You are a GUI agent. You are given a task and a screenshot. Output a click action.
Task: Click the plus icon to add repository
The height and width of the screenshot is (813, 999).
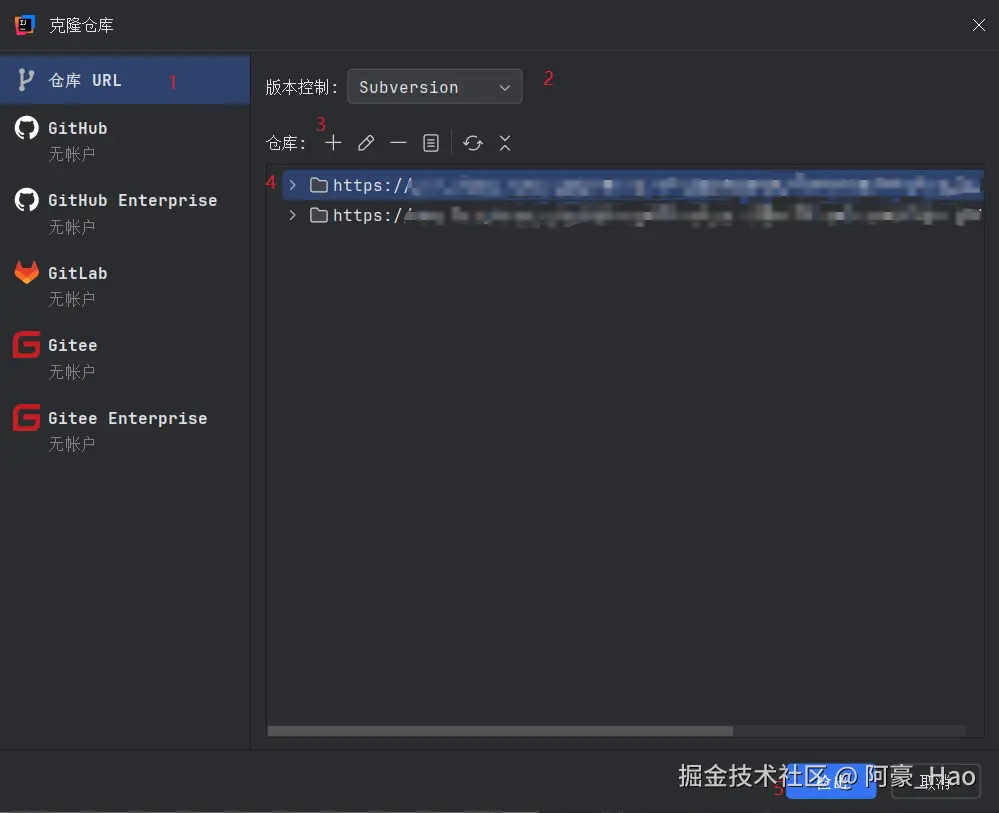pos(333,143)
